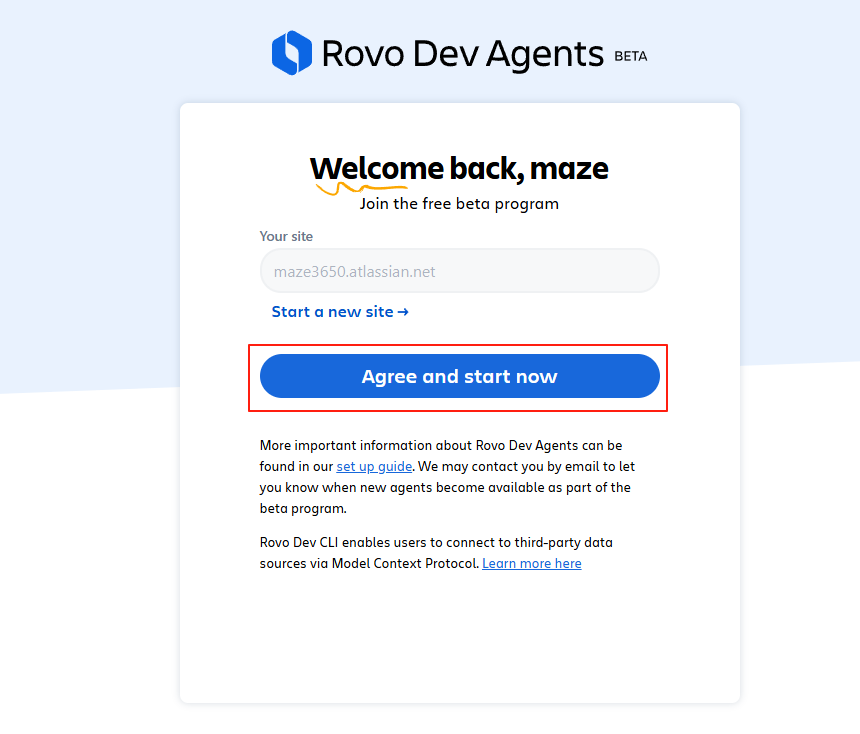Click the yellow underline decoration below the heading
The width and height of the screenshot is (860, 734).
(x=360, y=187)
